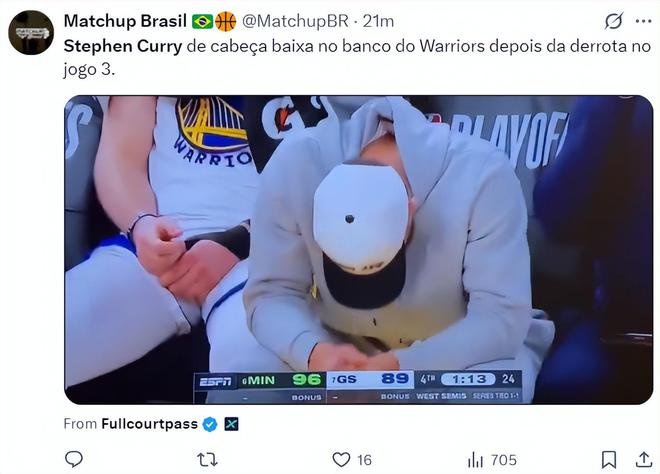
Task: Click the blue verified badge beside Fullcourtpass
Action: coord(210,424)
